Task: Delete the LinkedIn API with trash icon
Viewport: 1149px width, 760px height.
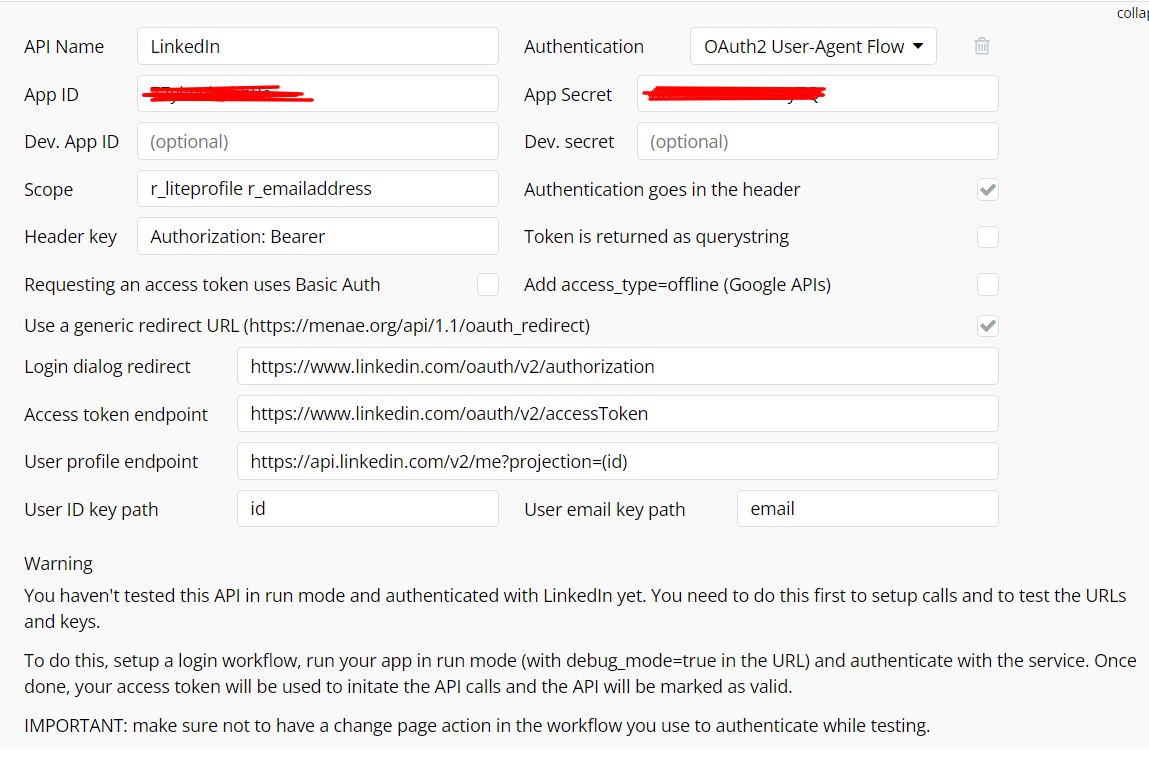Action: (x=981, y=46)
